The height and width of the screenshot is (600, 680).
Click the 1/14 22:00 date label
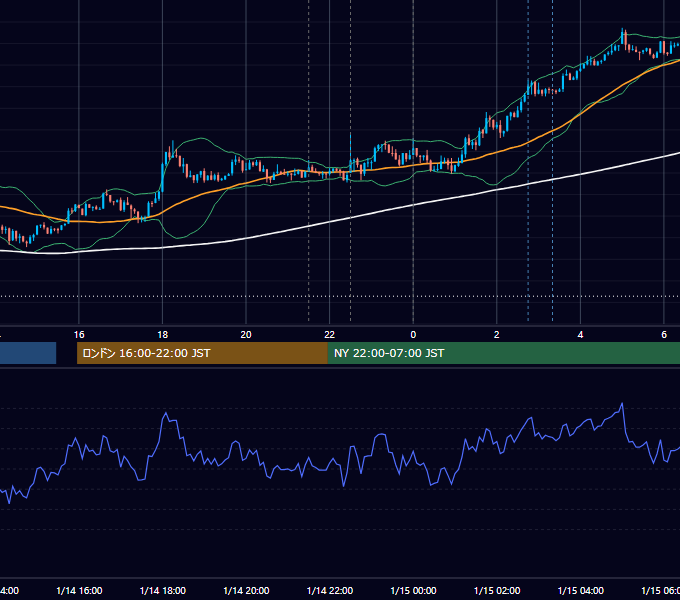[330, 591]
